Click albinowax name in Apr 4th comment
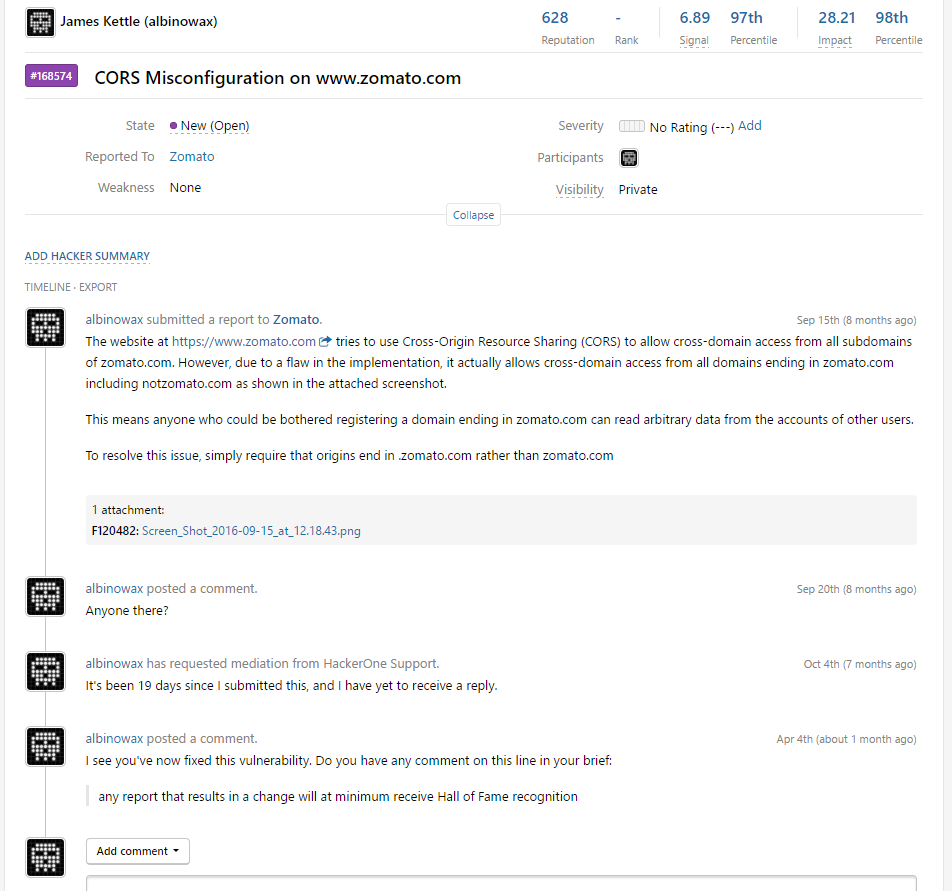 pos(114,739)
